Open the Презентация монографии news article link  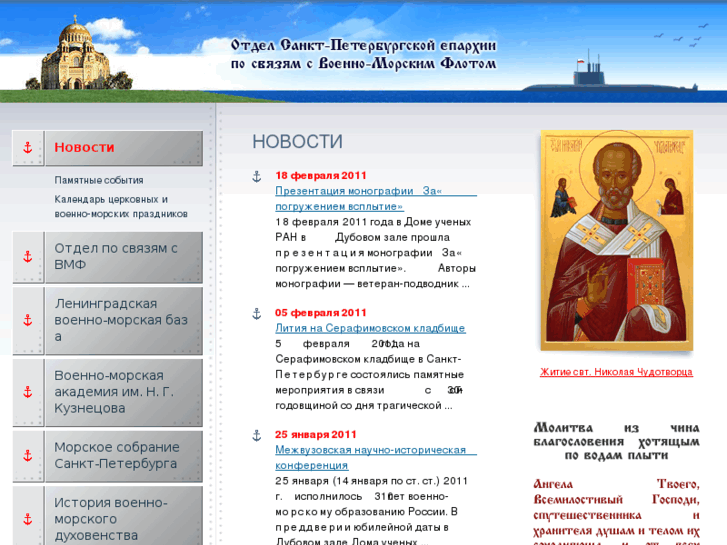376,199
